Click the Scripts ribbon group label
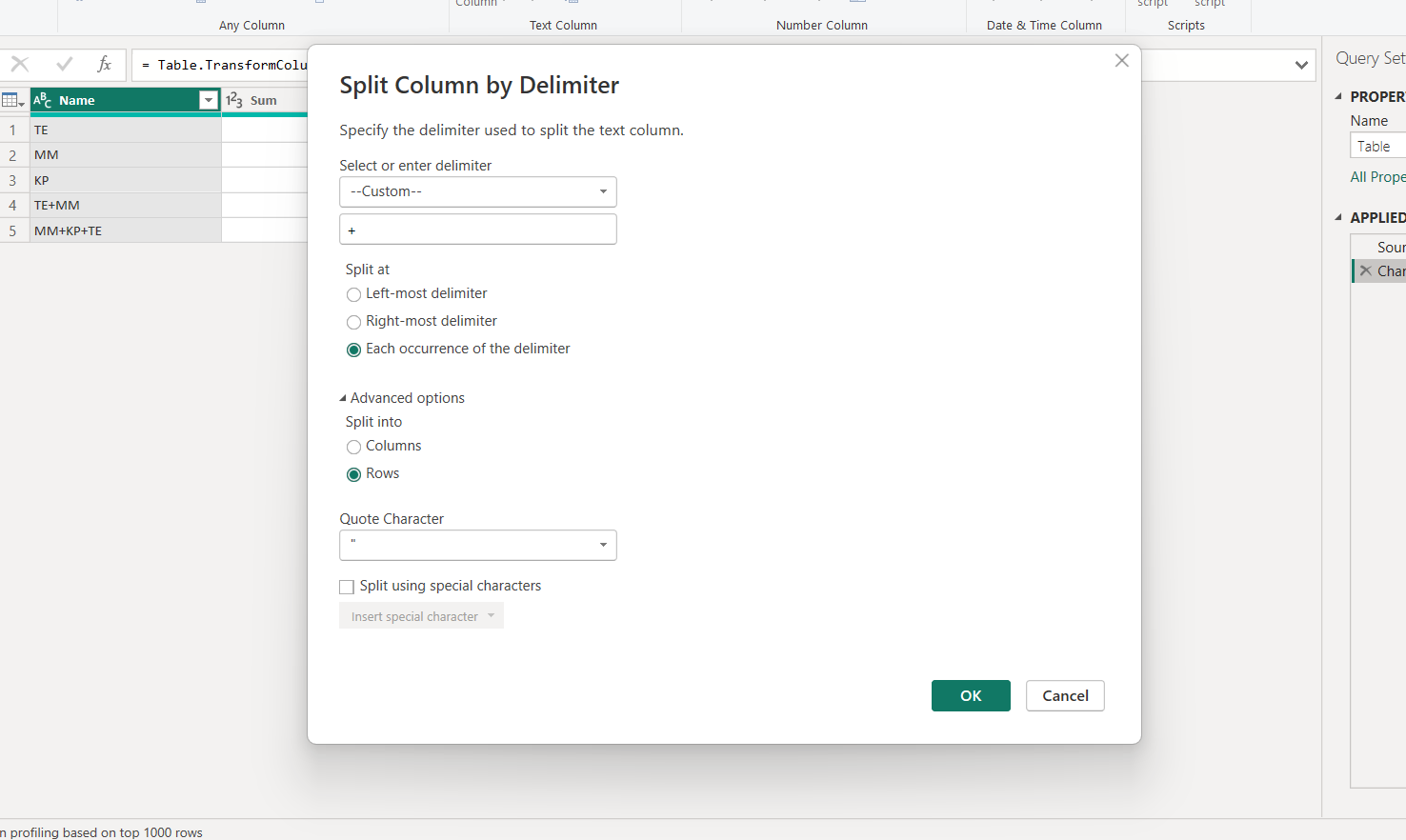This screenshot has height=840, width=1406. (x=1186, y=26)
